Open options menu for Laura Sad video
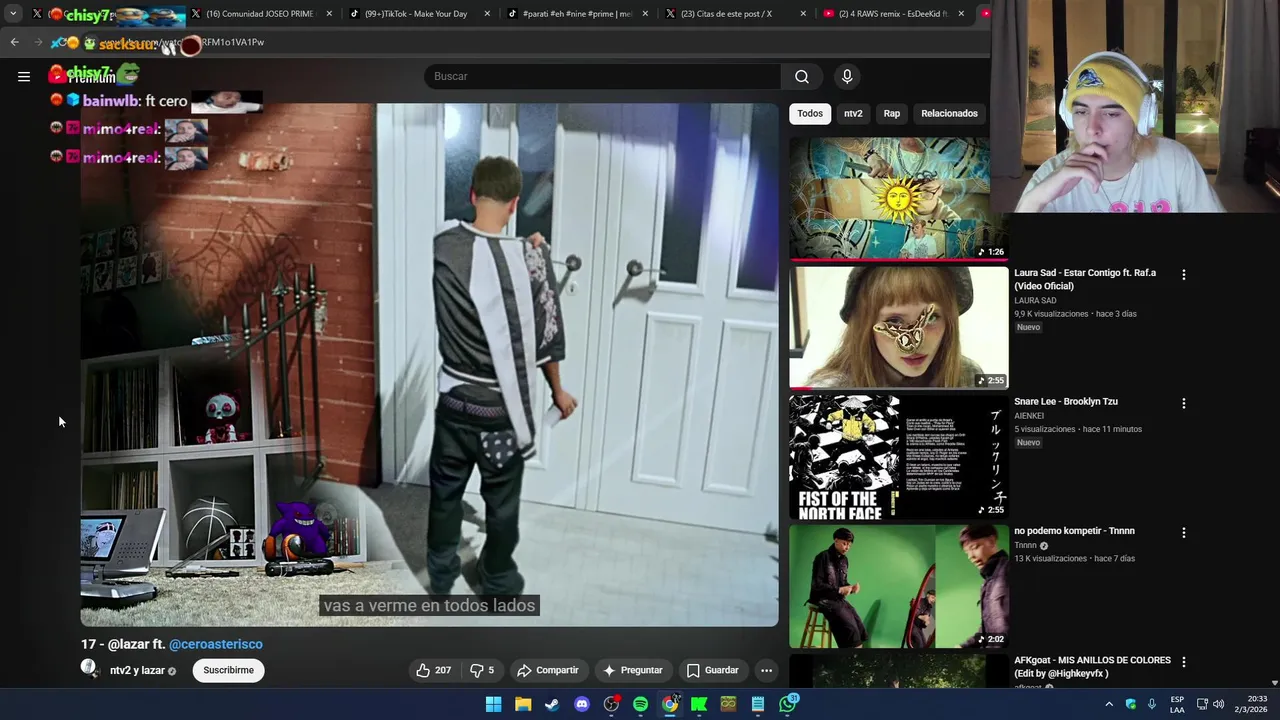This screenshot has height=720, width=1280. tap(1184, 274)
